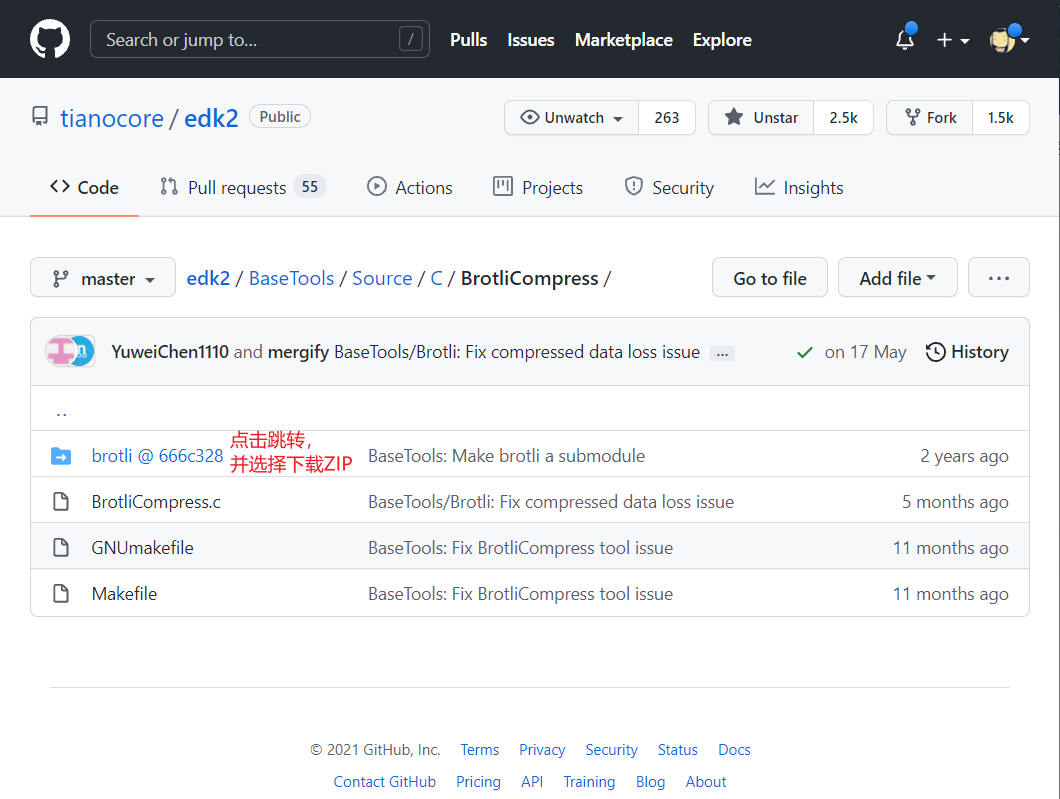Switch to the Insights tab
The width and height of the screenshot is (1060, 799).
(x=799, y=187)
